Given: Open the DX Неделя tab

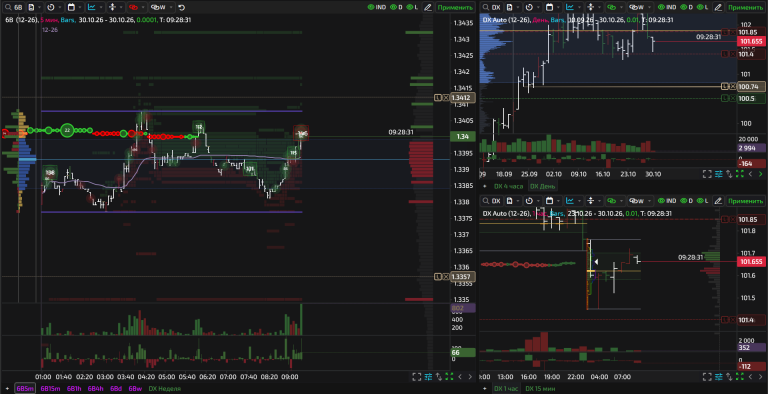Looking at the screenshot, I should point(165,389).
